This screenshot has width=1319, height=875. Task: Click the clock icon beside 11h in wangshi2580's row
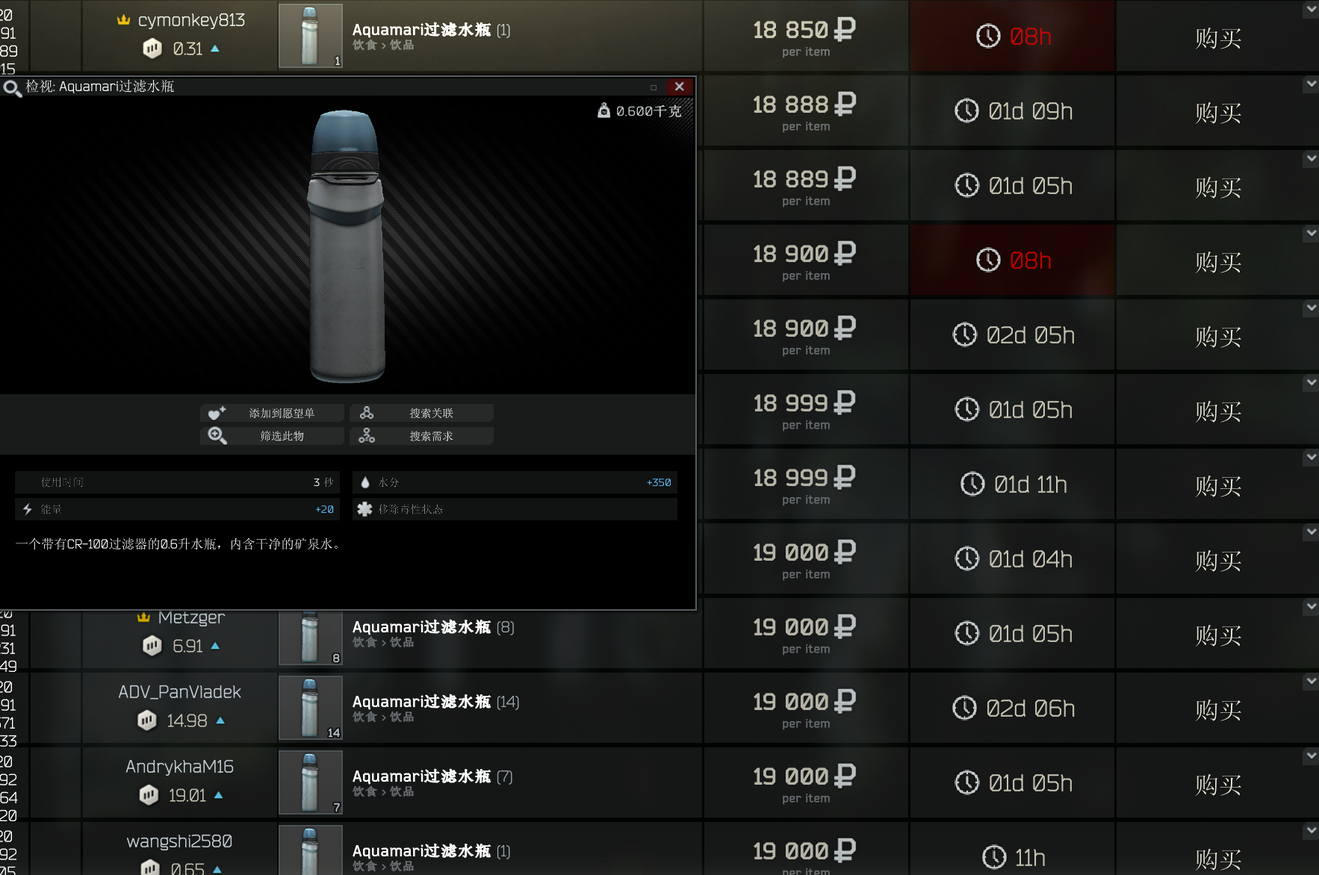994,857
